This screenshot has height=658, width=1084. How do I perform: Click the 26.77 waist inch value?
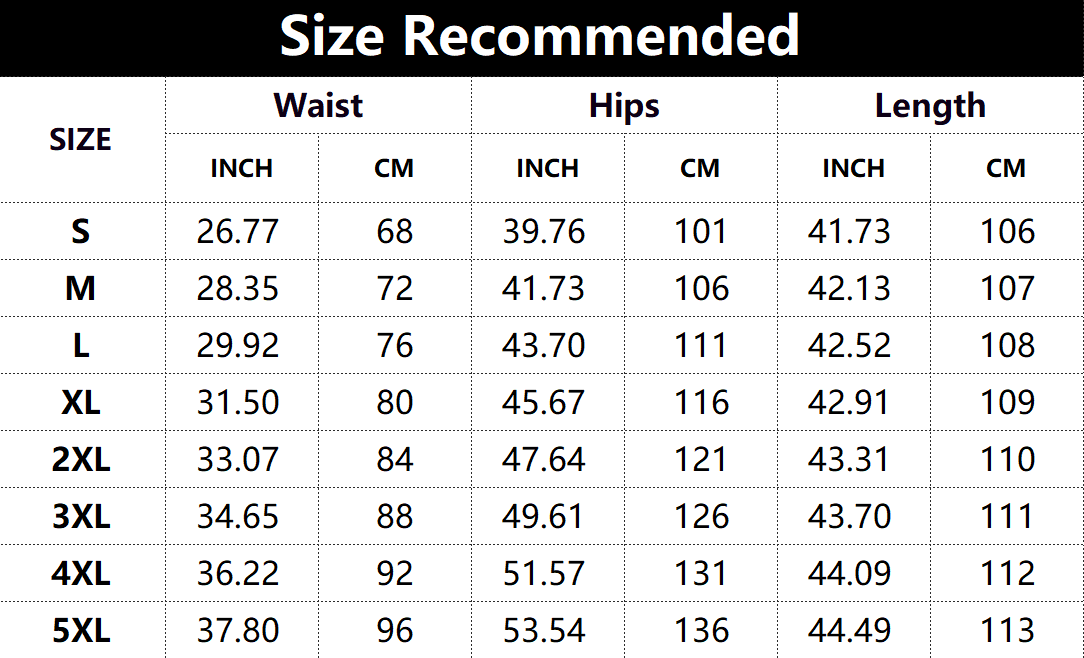click(238, 232)
